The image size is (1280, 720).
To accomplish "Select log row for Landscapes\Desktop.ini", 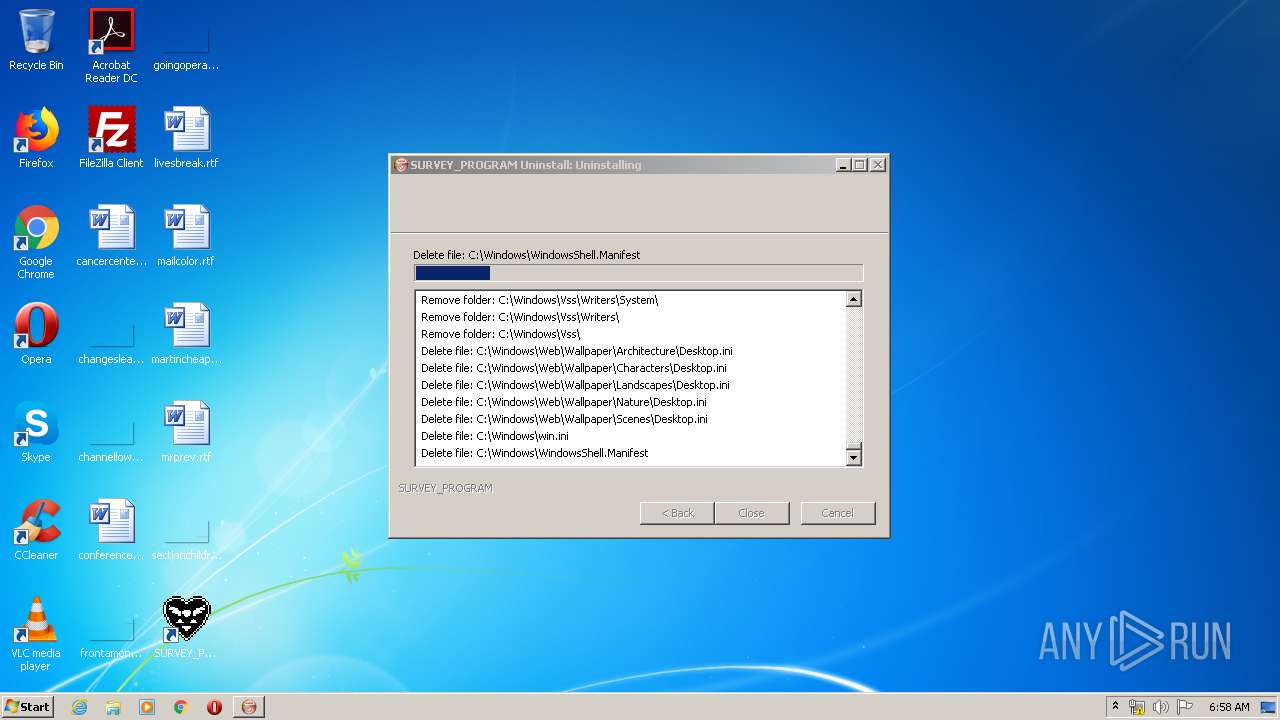I will point(631,385).
